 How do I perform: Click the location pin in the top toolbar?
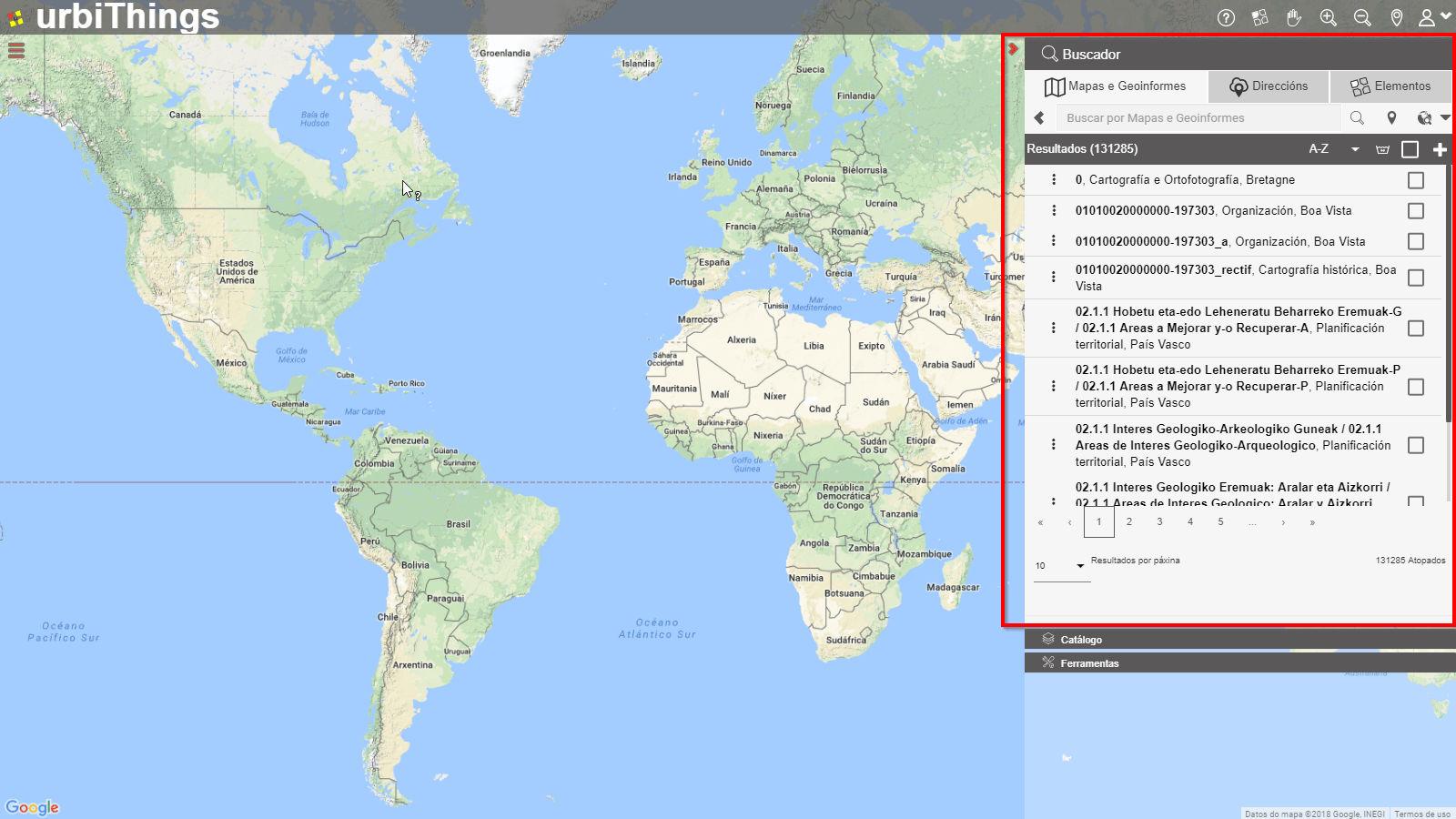1397,17
